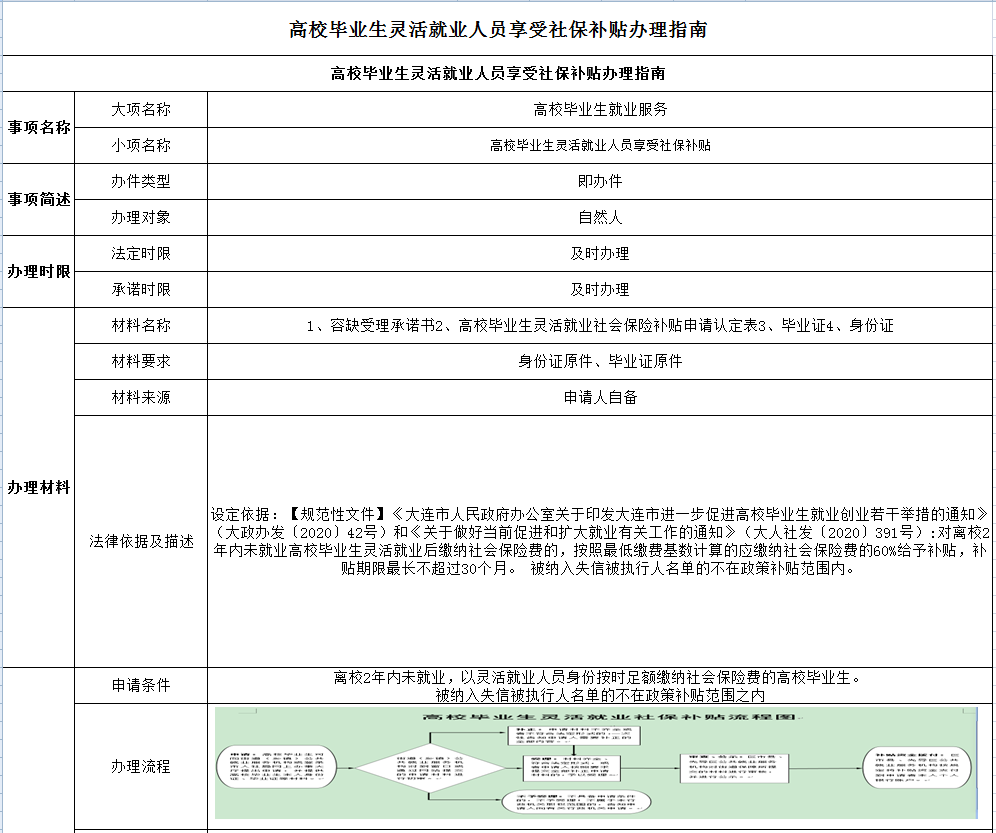Select the 事项名称 merged row header cell
Screen dimensions: 996x833
point(39,127)
